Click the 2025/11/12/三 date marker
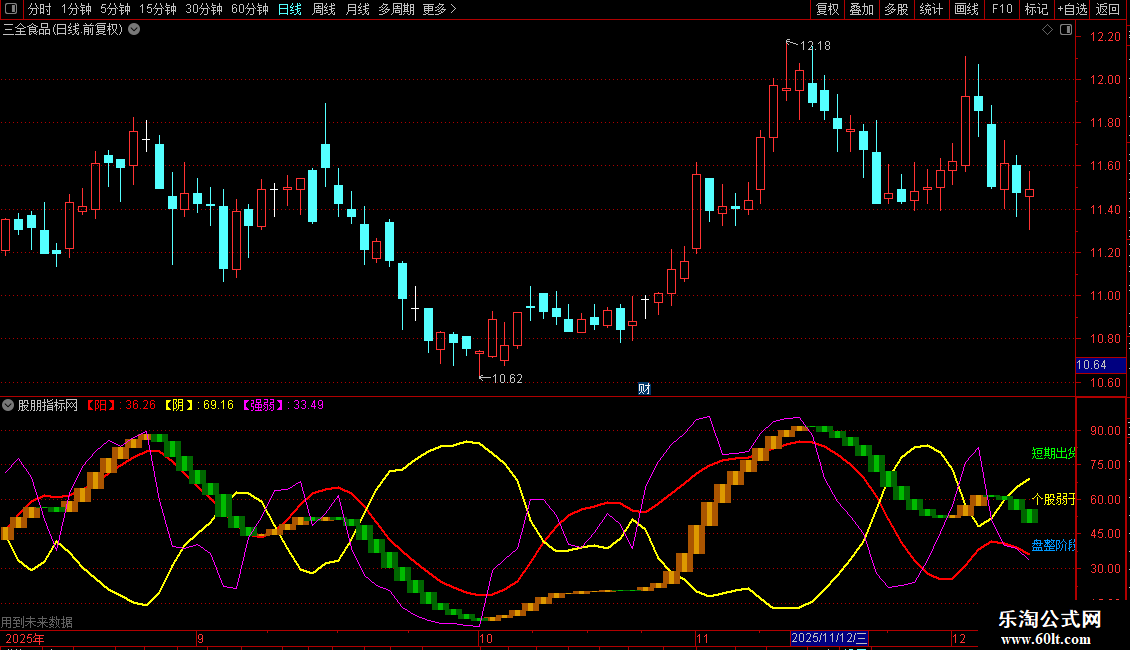The height and width of the screenshot is (650, 1130). (x=829, y=638)
